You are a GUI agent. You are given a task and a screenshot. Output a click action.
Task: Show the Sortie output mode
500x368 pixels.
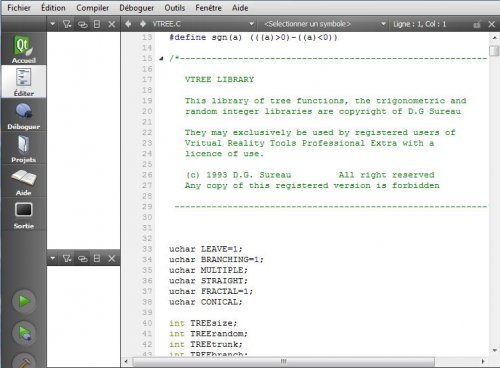pos(23,214)
